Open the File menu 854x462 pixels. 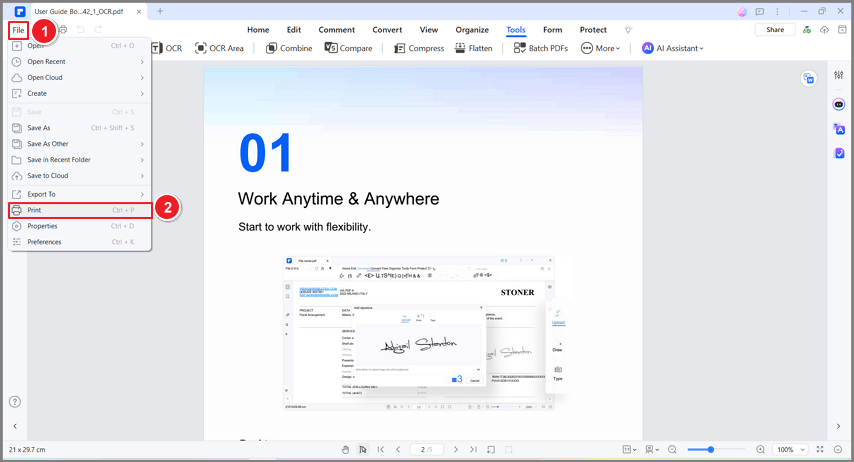[x=19, y=30]
